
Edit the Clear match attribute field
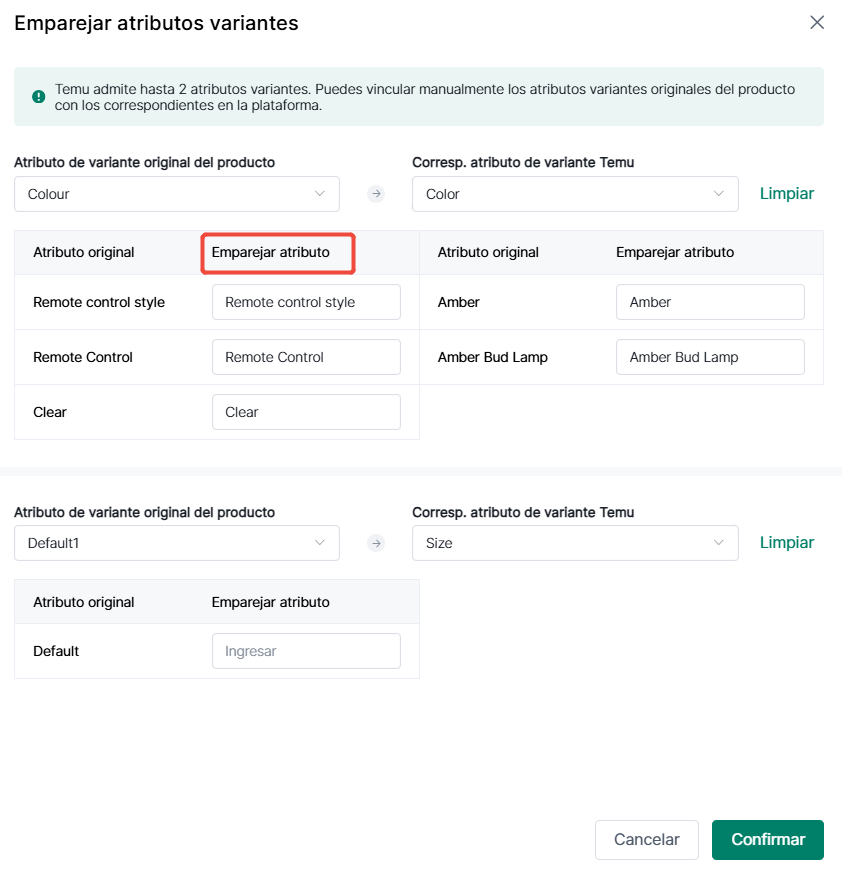coord(306,412)
